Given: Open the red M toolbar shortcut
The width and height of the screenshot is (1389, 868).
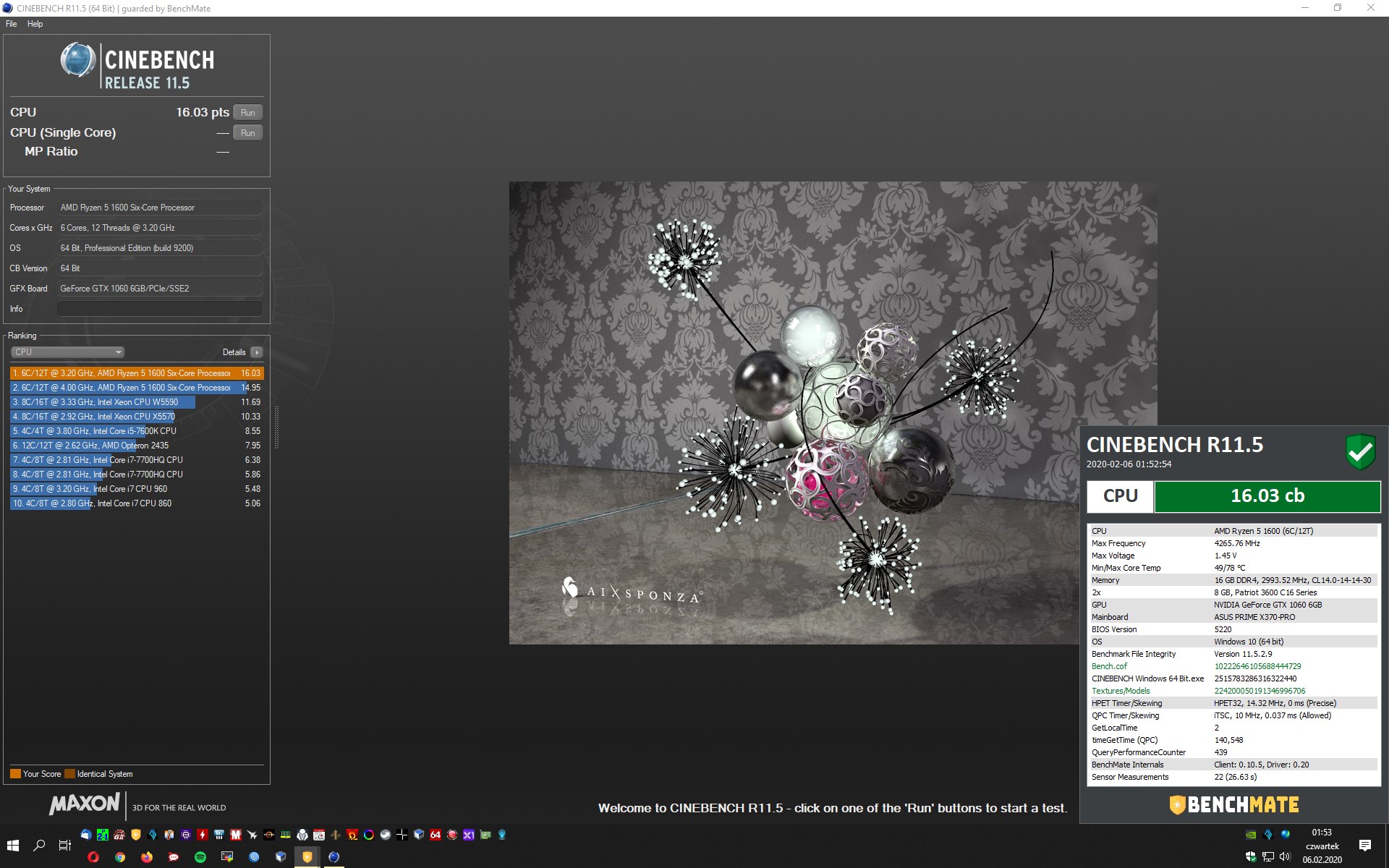Looking at the screenshot, I should click(235, 835).
